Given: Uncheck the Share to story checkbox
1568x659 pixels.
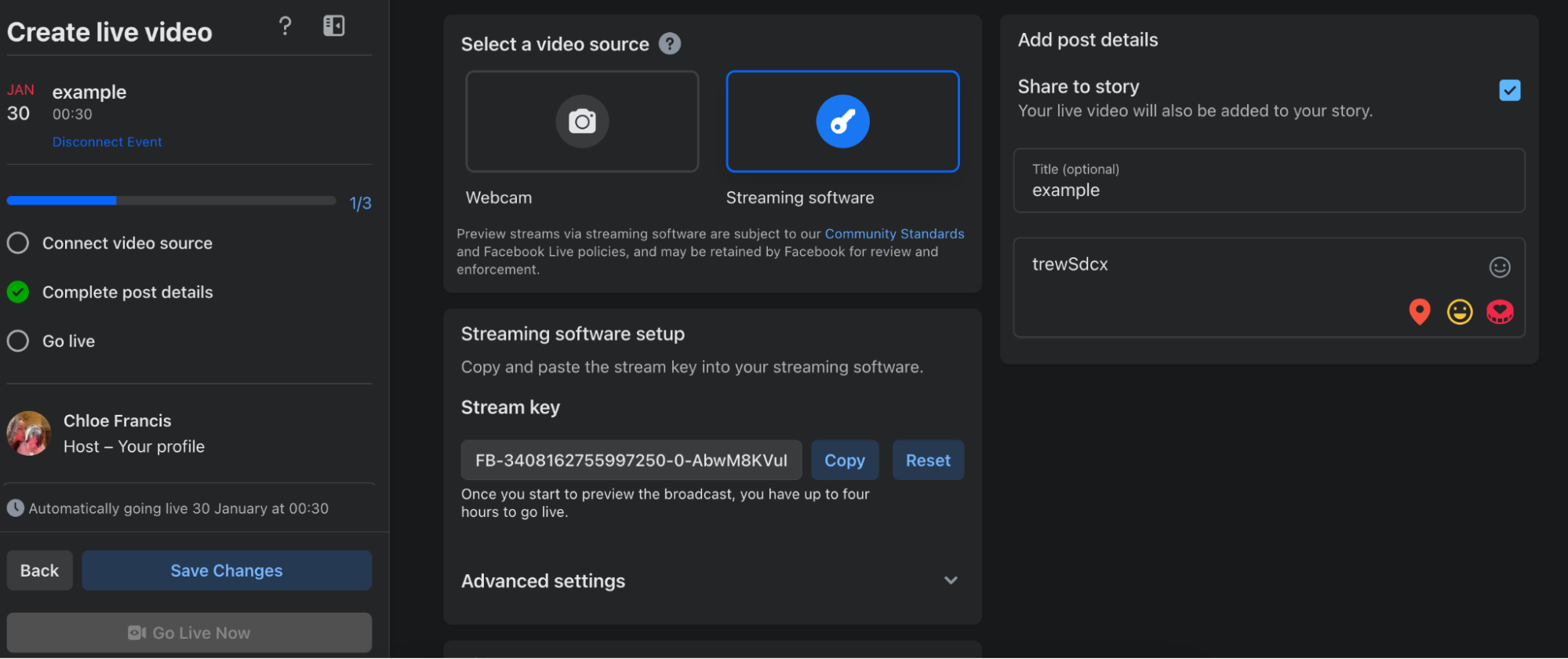Looking at the screenshot, I should pyautogui.click(x=1509, y=90).
